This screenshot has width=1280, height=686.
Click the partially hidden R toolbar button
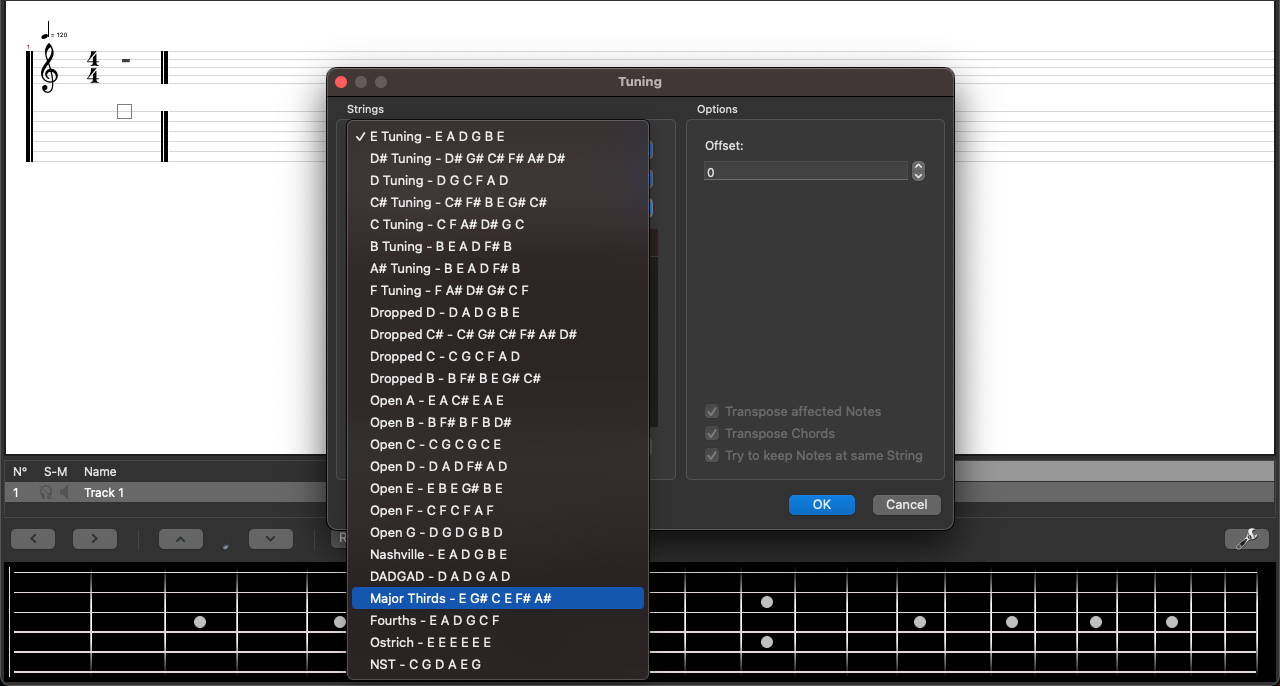click(x=344, y=538)
